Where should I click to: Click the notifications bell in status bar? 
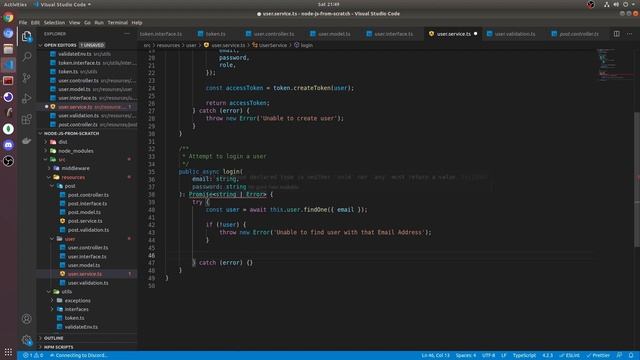[x=631, y=356]
